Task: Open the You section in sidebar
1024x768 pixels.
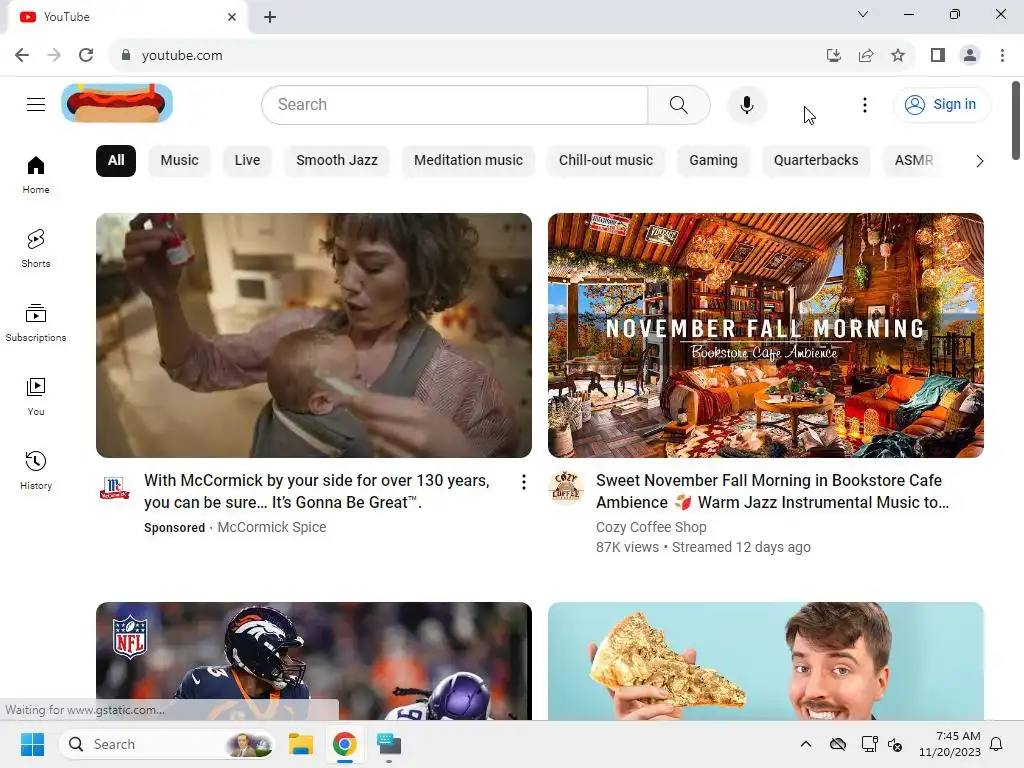Action: coord(36,396)
